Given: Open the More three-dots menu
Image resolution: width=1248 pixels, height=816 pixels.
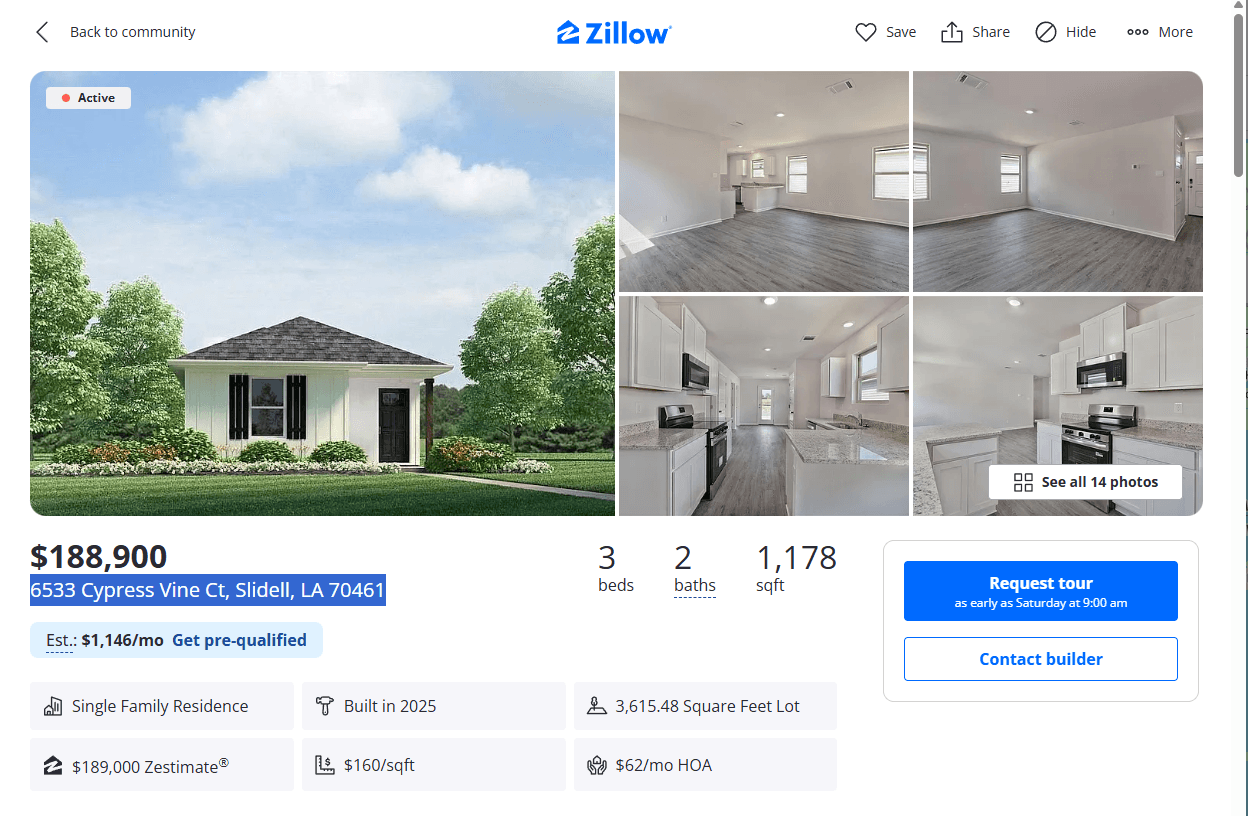Looking at the screenshot, I should (x=1138, y=32).
